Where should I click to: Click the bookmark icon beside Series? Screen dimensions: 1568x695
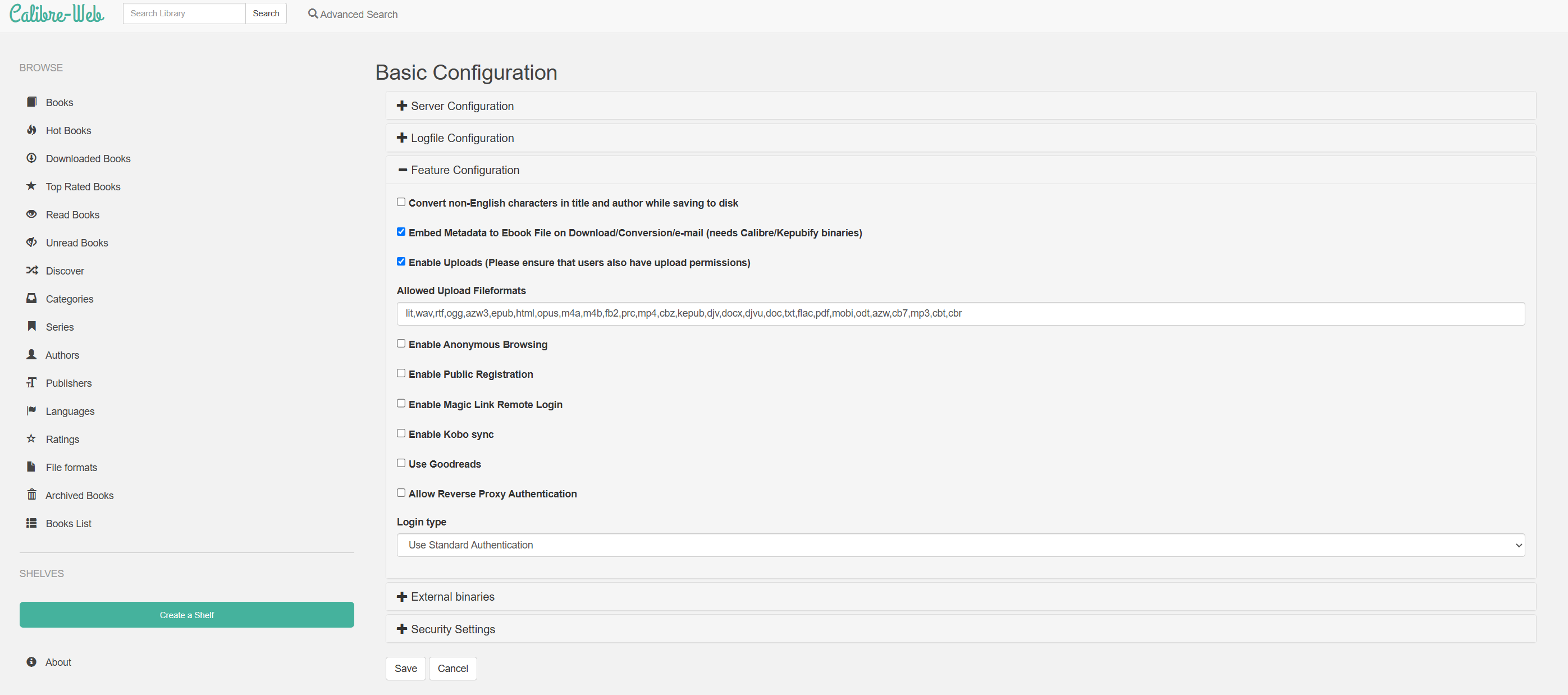tap(31, 326)
